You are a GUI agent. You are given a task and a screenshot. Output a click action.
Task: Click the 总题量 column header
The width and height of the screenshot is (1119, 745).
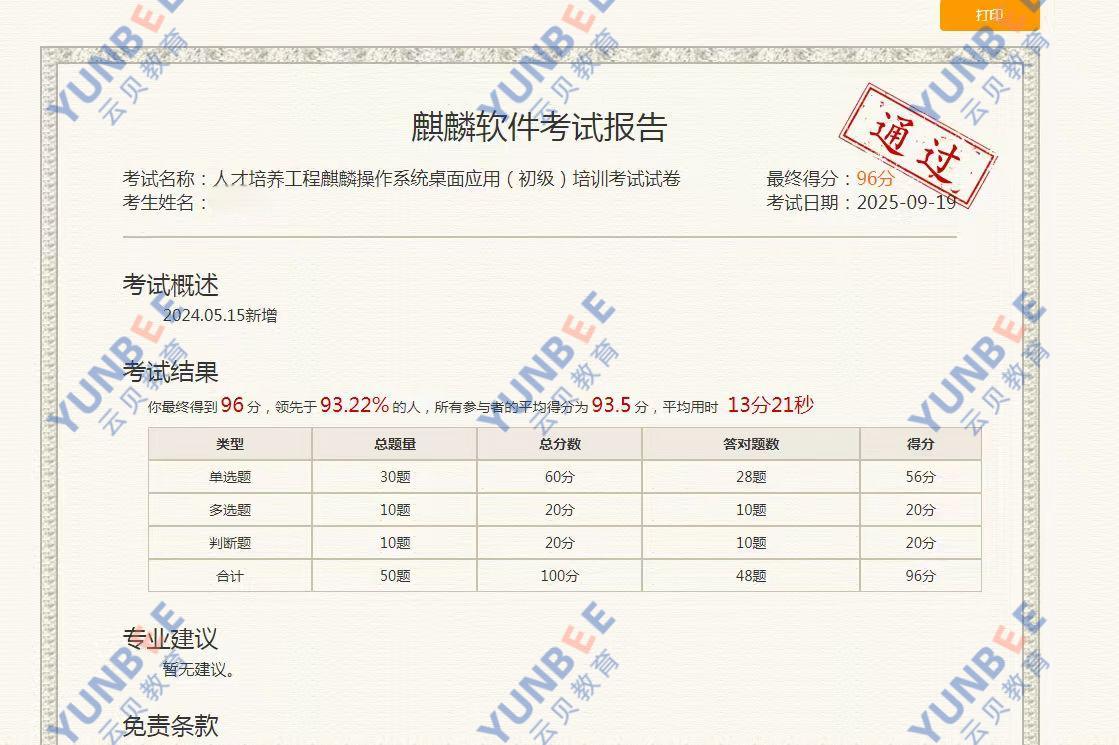pos(395,444)
